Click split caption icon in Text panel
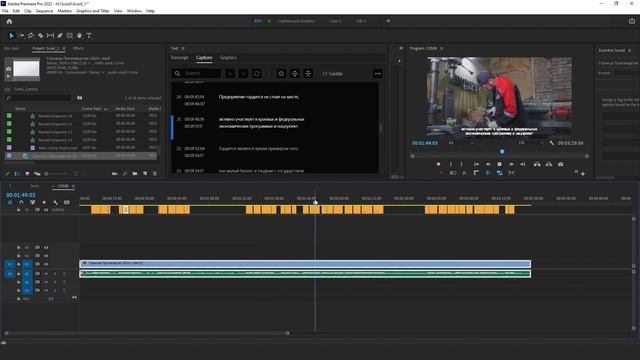640x360 pixels. (x=295, y=73)
